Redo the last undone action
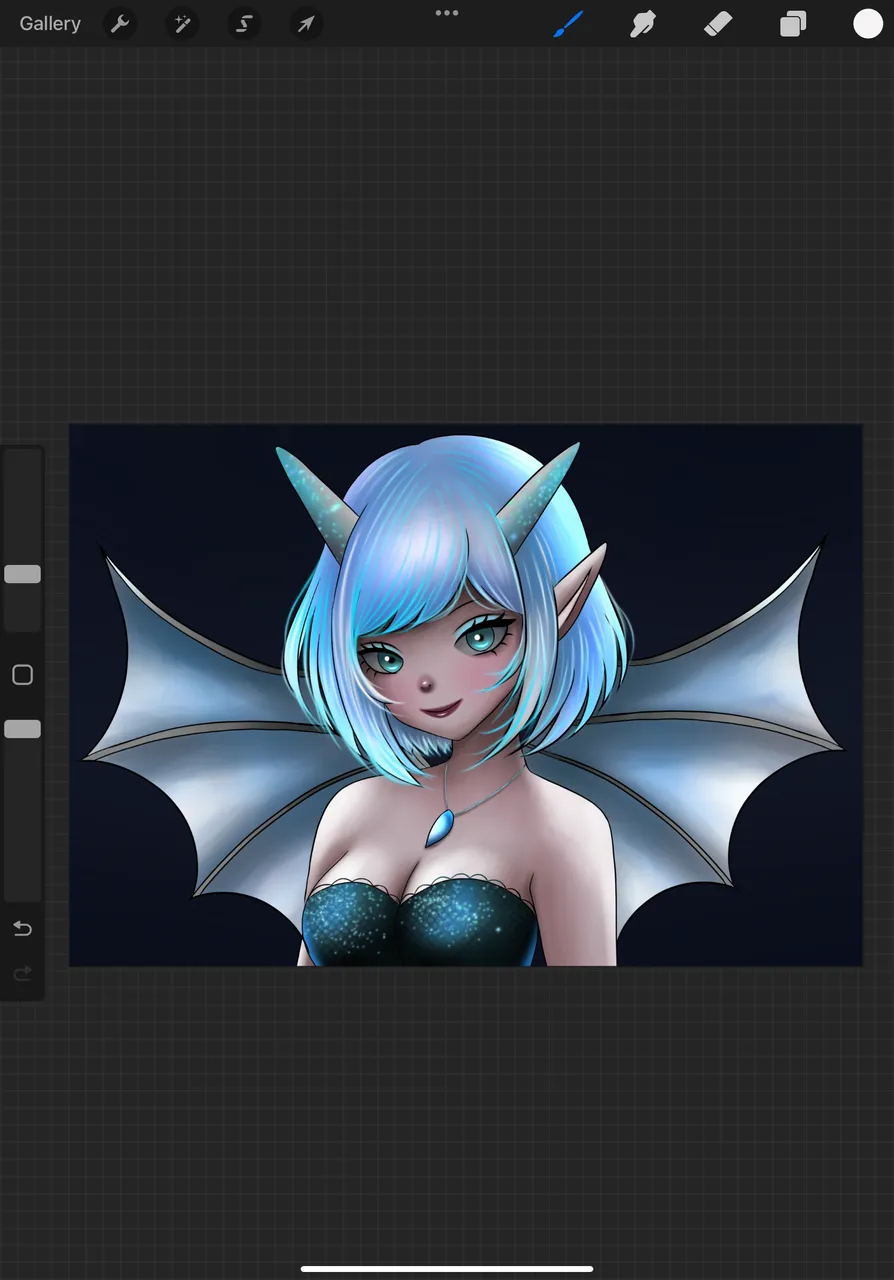Image resolution: width=894 pixels, height=1280 pixels. click(x=22, y=973)
